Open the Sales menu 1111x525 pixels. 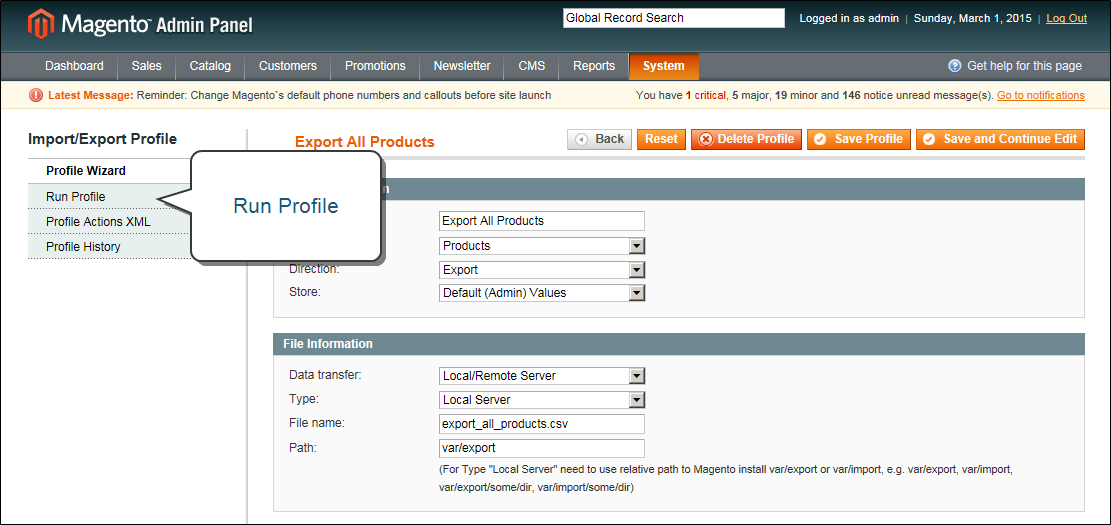[x=147, y=66]
